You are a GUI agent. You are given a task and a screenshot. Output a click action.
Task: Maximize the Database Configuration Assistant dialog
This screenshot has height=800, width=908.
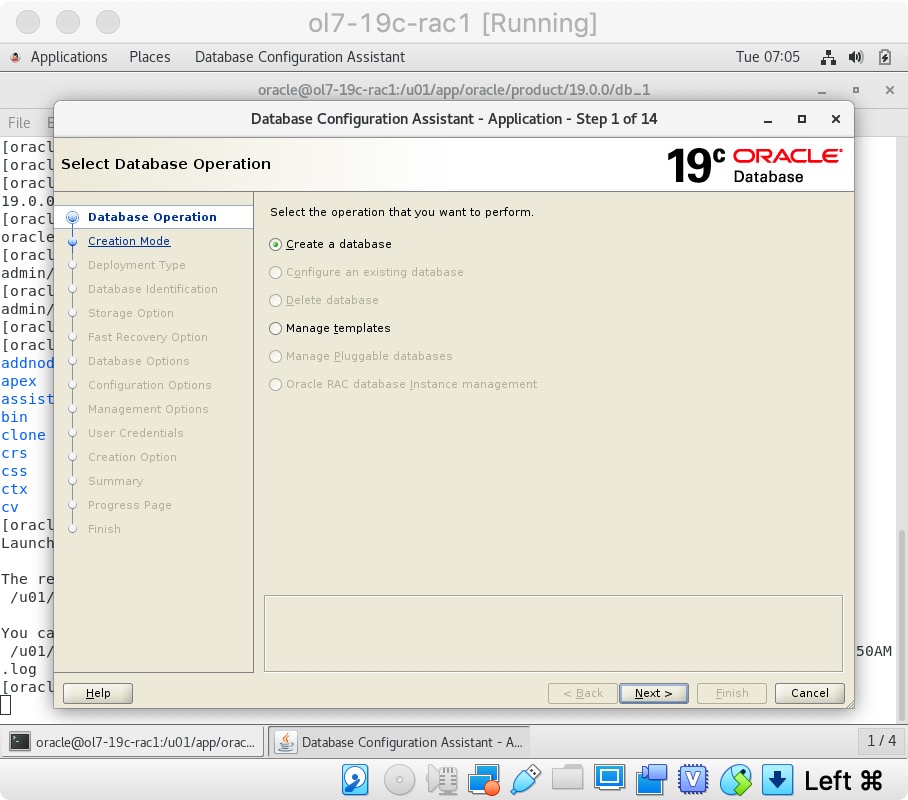coord(802,119)
